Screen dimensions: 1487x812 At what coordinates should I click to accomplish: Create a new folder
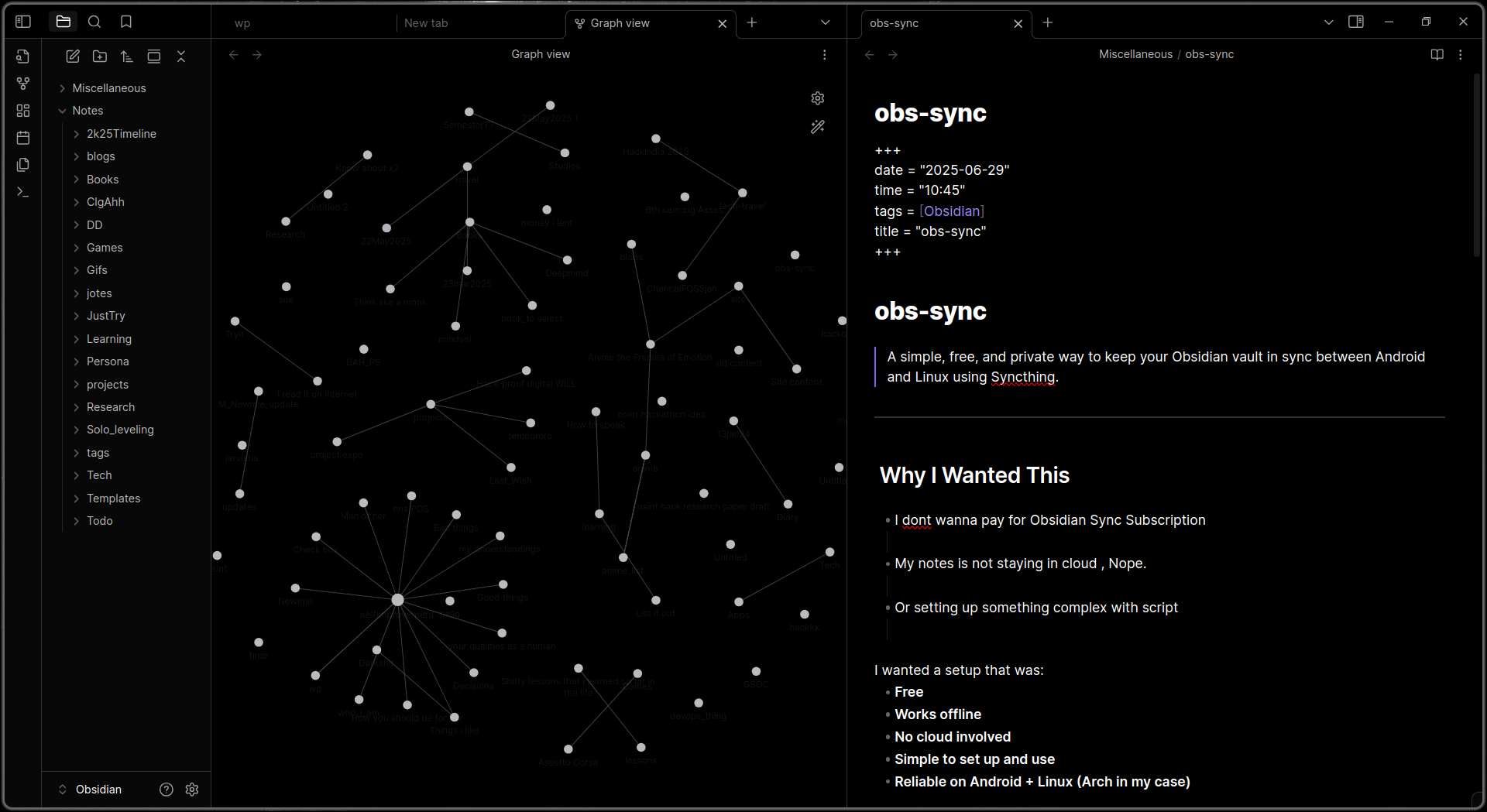100,57
